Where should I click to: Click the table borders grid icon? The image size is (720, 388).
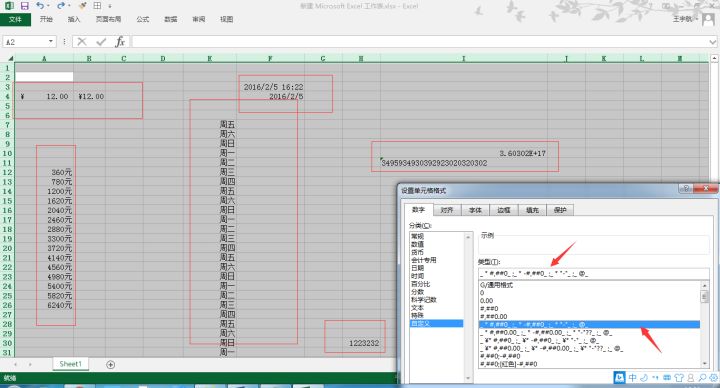pyautogui.click(x=97, y=6)
